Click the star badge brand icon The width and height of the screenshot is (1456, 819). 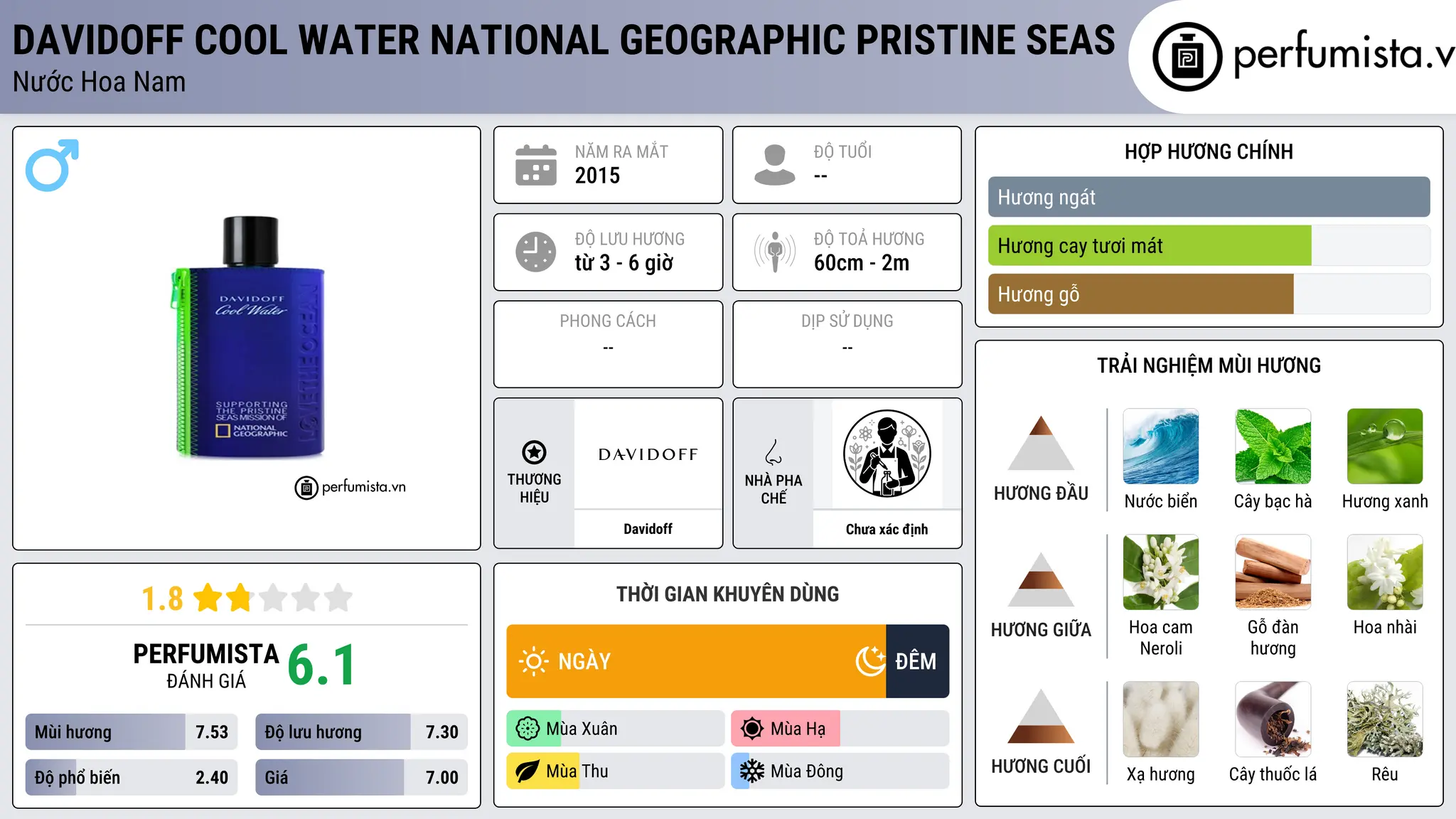[534, 452]
